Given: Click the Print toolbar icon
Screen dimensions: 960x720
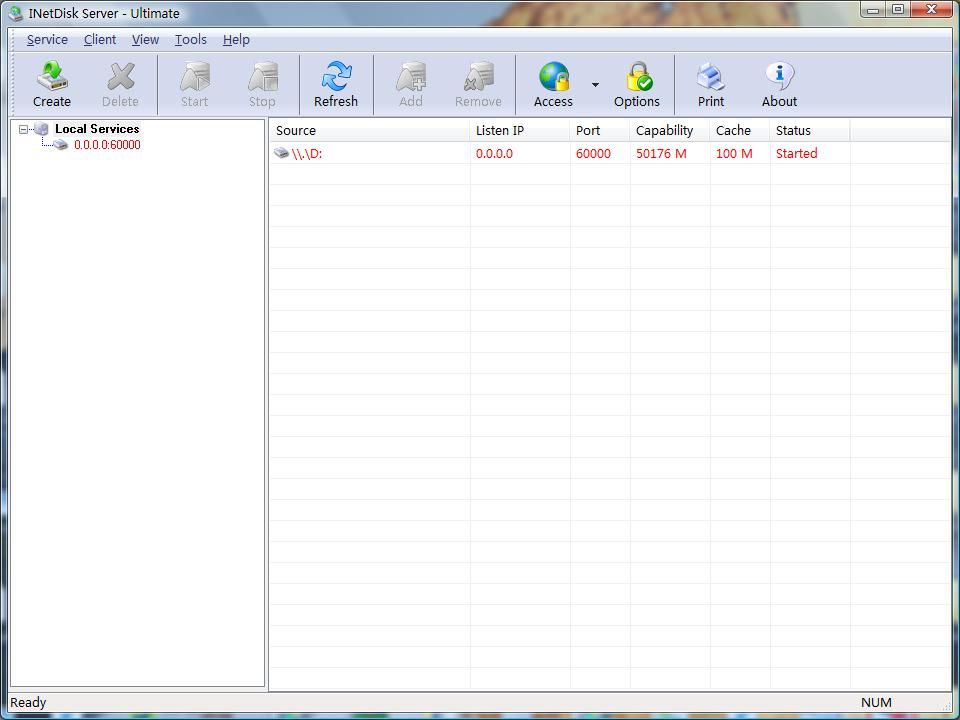Looking at the screenshot, I should pos(711,78).
